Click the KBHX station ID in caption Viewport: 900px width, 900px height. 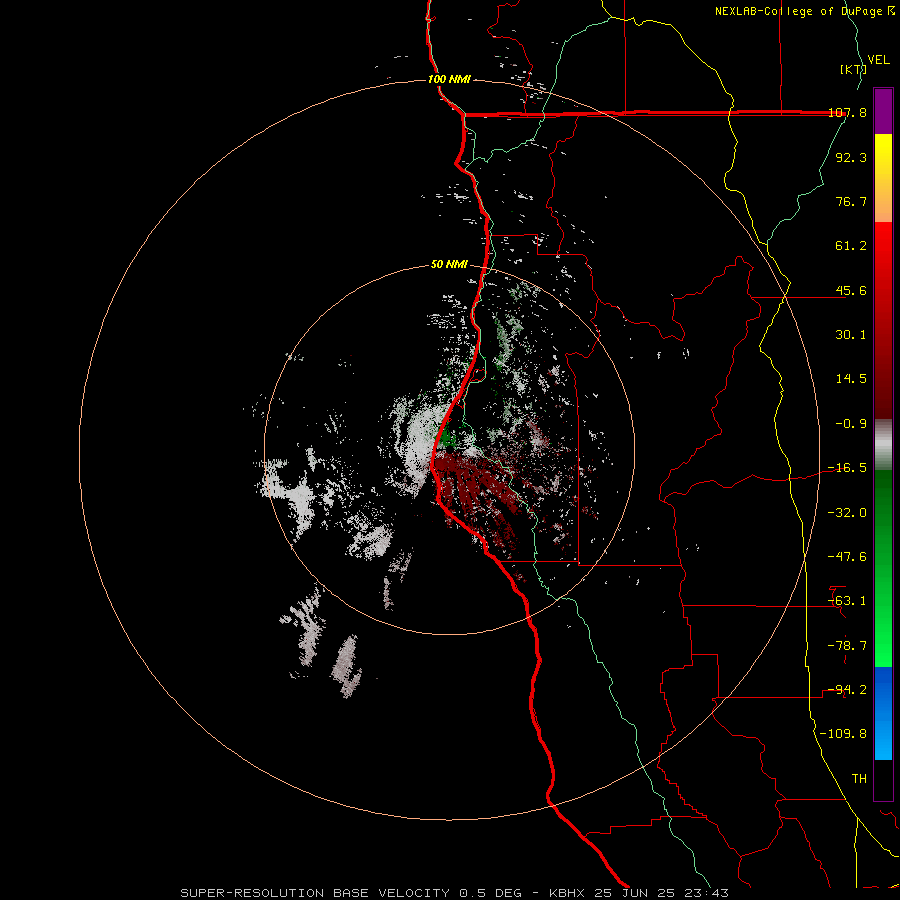(569, 893)
